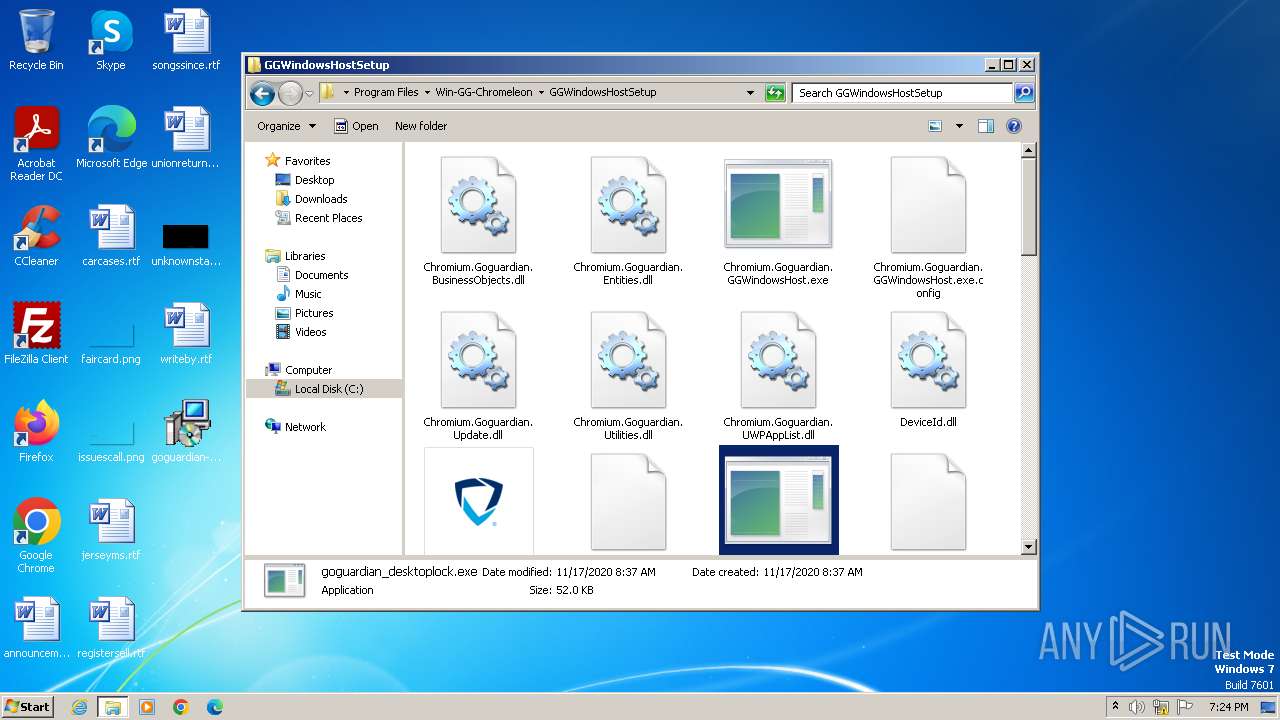Select GGWindowsHost.exe.config file icon

928,205
